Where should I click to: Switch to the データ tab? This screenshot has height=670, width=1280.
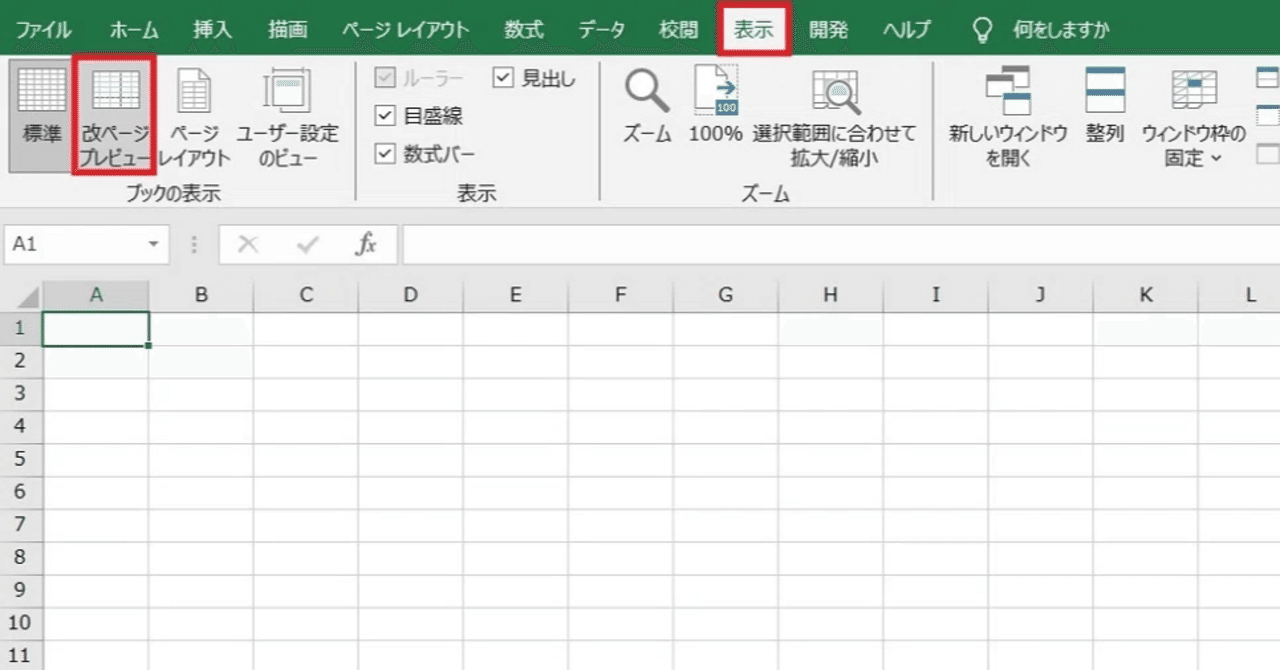(602, 29)
